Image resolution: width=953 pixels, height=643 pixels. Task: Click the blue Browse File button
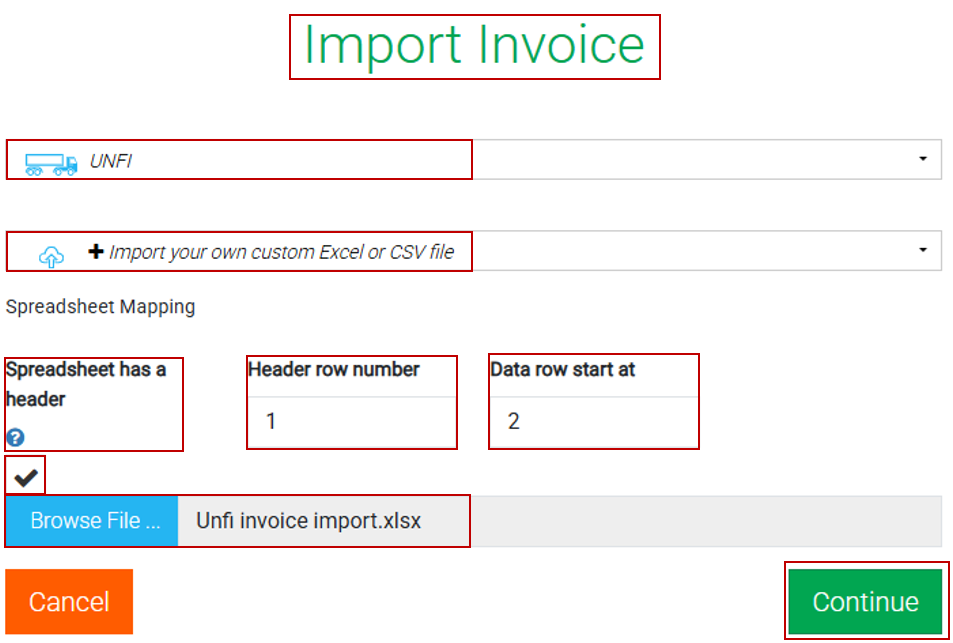click(x=90, y=520)
